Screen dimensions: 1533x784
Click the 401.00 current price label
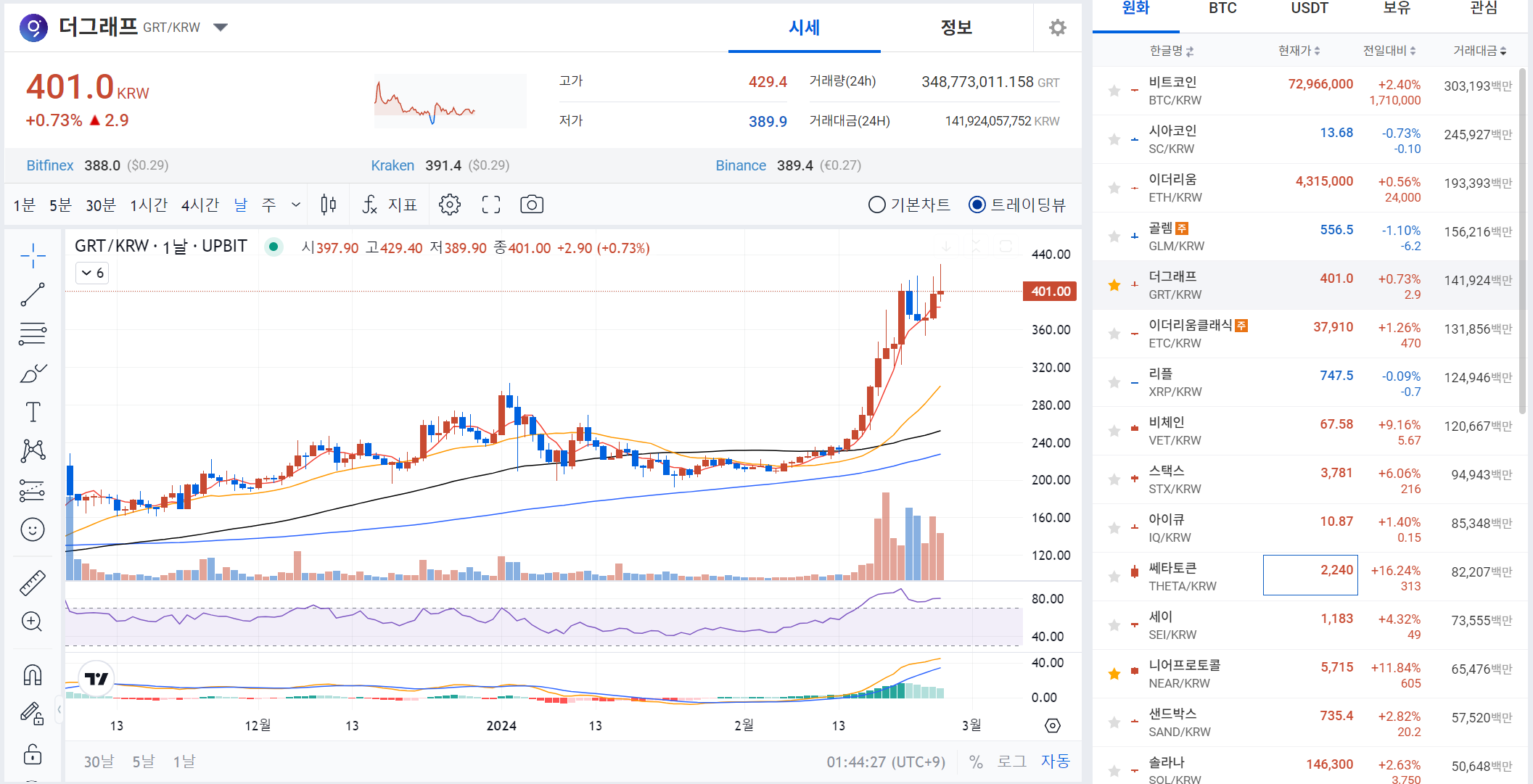click(1050, 291)
